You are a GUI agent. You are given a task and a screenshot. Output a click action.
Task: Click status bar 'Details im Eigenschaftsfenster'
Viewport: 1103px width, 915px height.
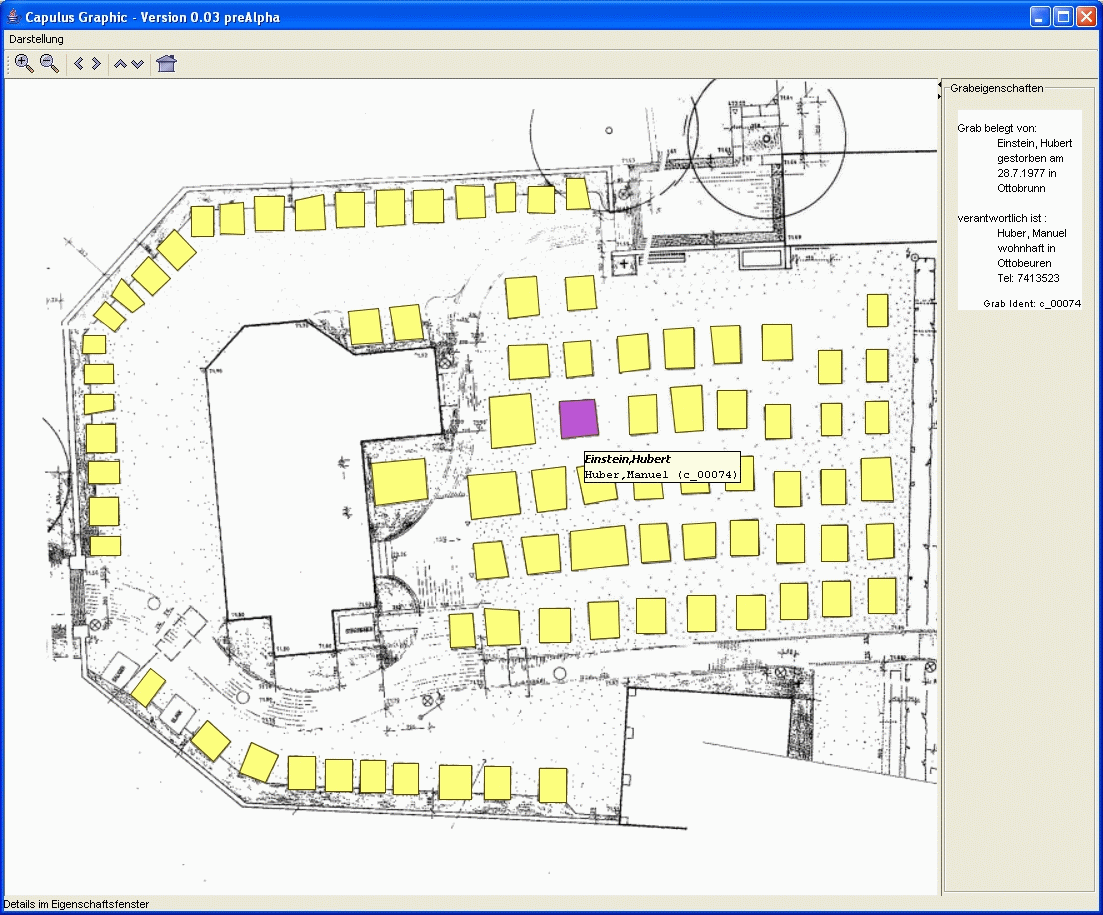pos(76,904)
